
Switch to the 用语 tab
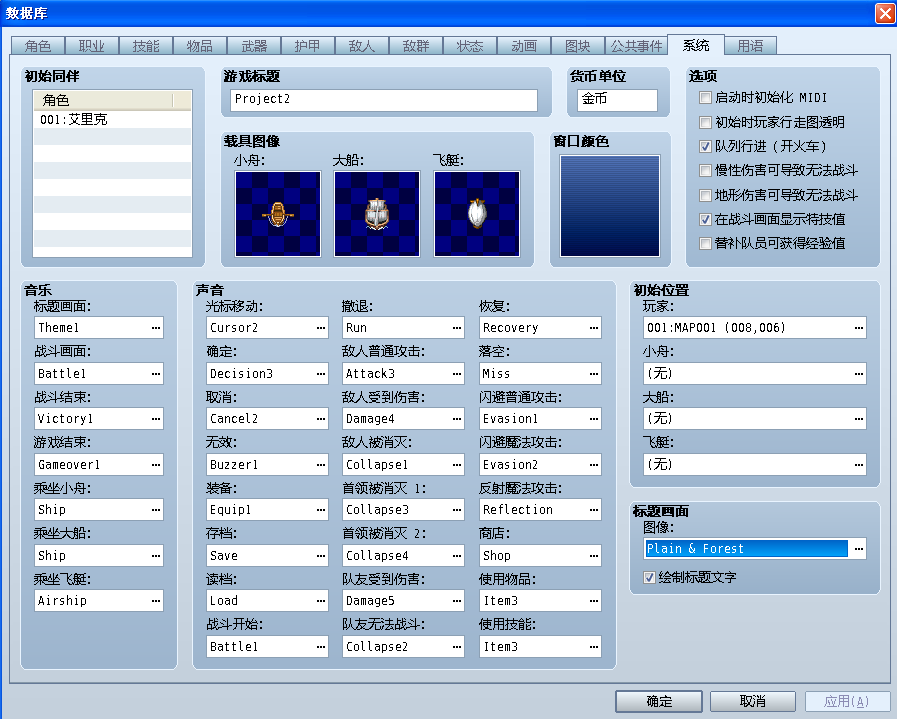[750, 46]
